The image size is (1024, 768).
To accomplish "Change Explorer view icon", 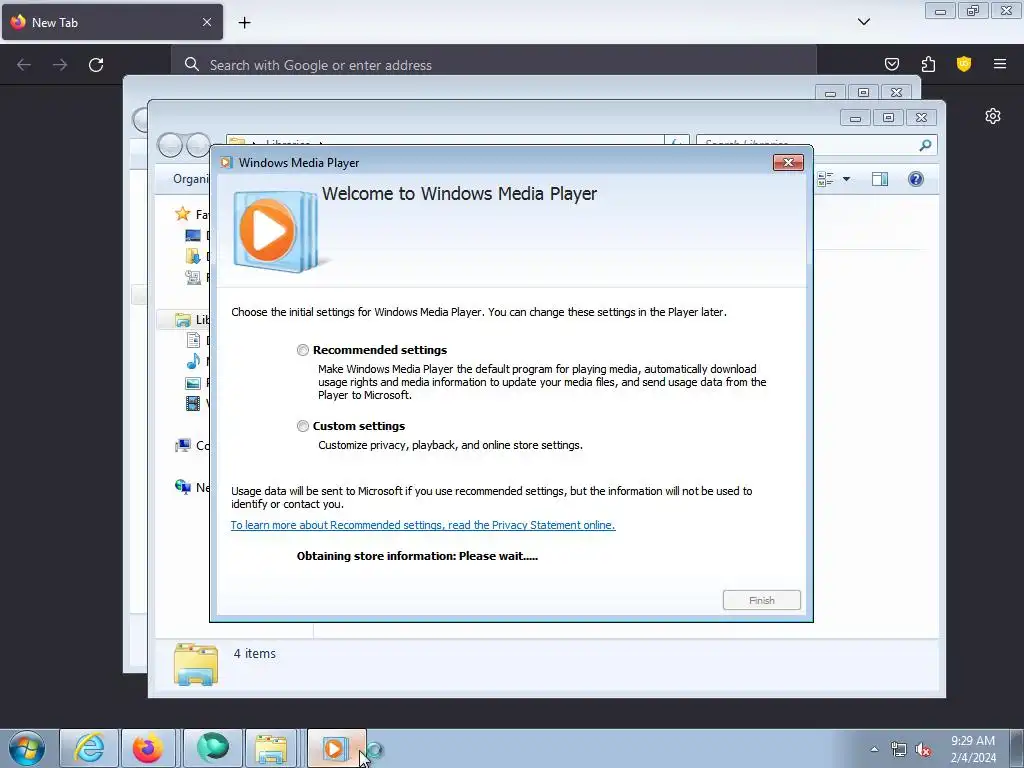I will point(826,179).
